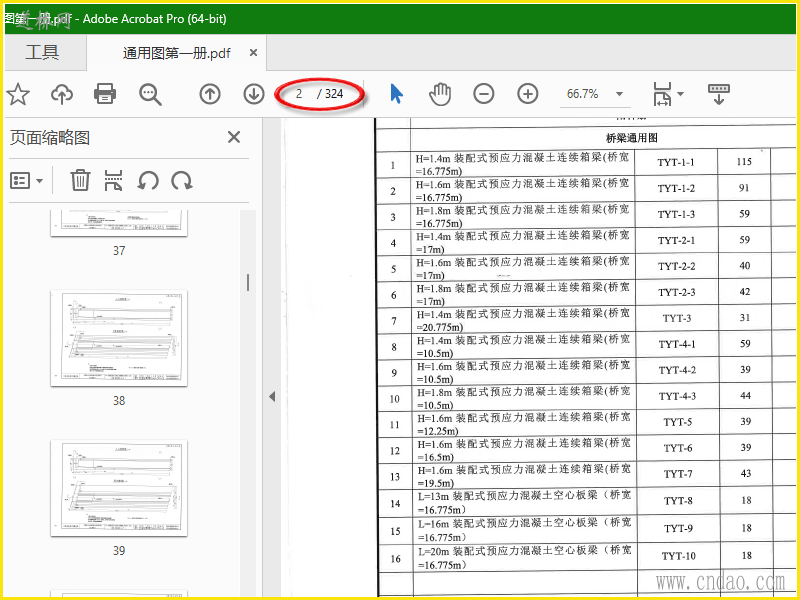
Task: Click cell TYT-10
Action: pyautogui.click(x=679, y=556)
